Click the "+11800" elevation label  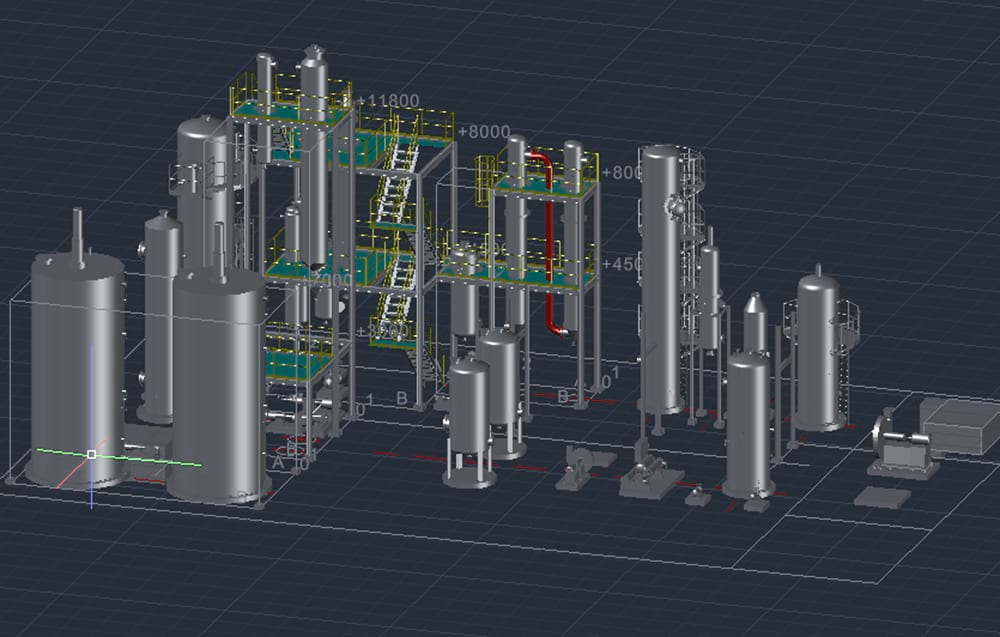point(388,101)
